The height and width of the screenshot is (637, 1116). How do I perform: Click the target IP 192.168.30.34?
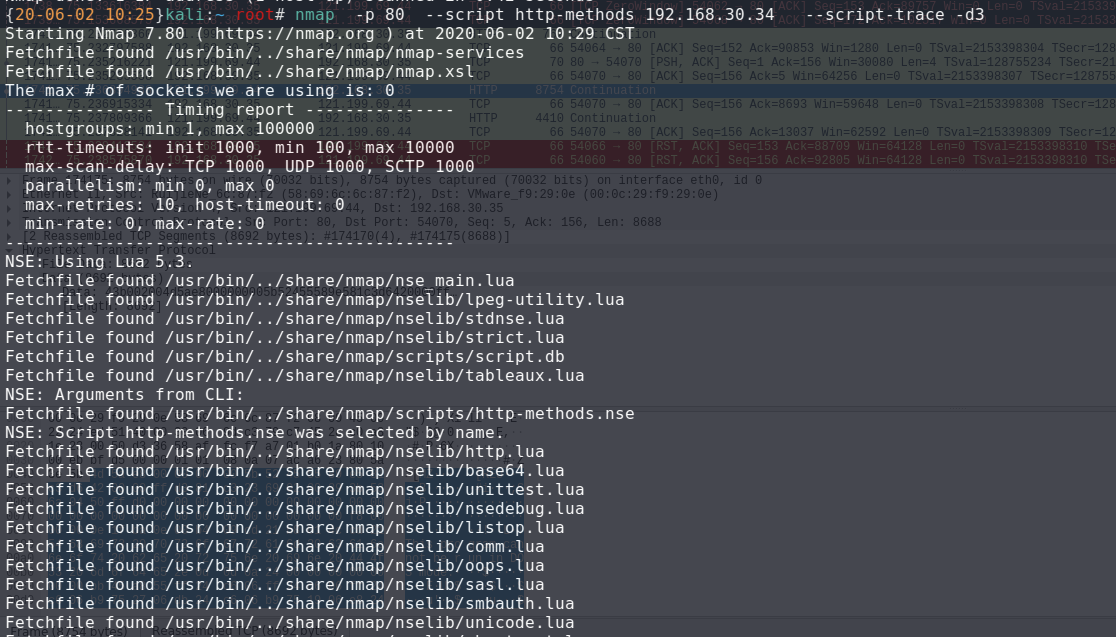(710, 14)
